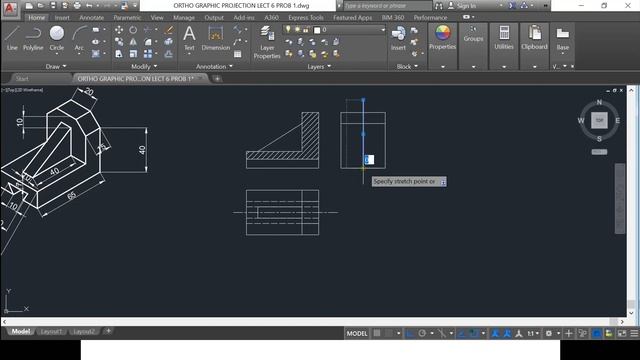Select the Dimension tool

pos(216,38)
